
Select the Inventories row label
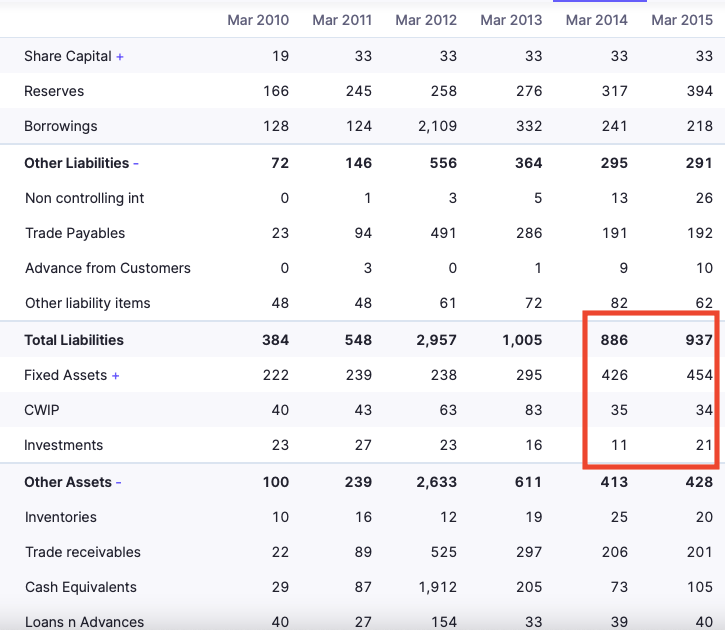60,517
